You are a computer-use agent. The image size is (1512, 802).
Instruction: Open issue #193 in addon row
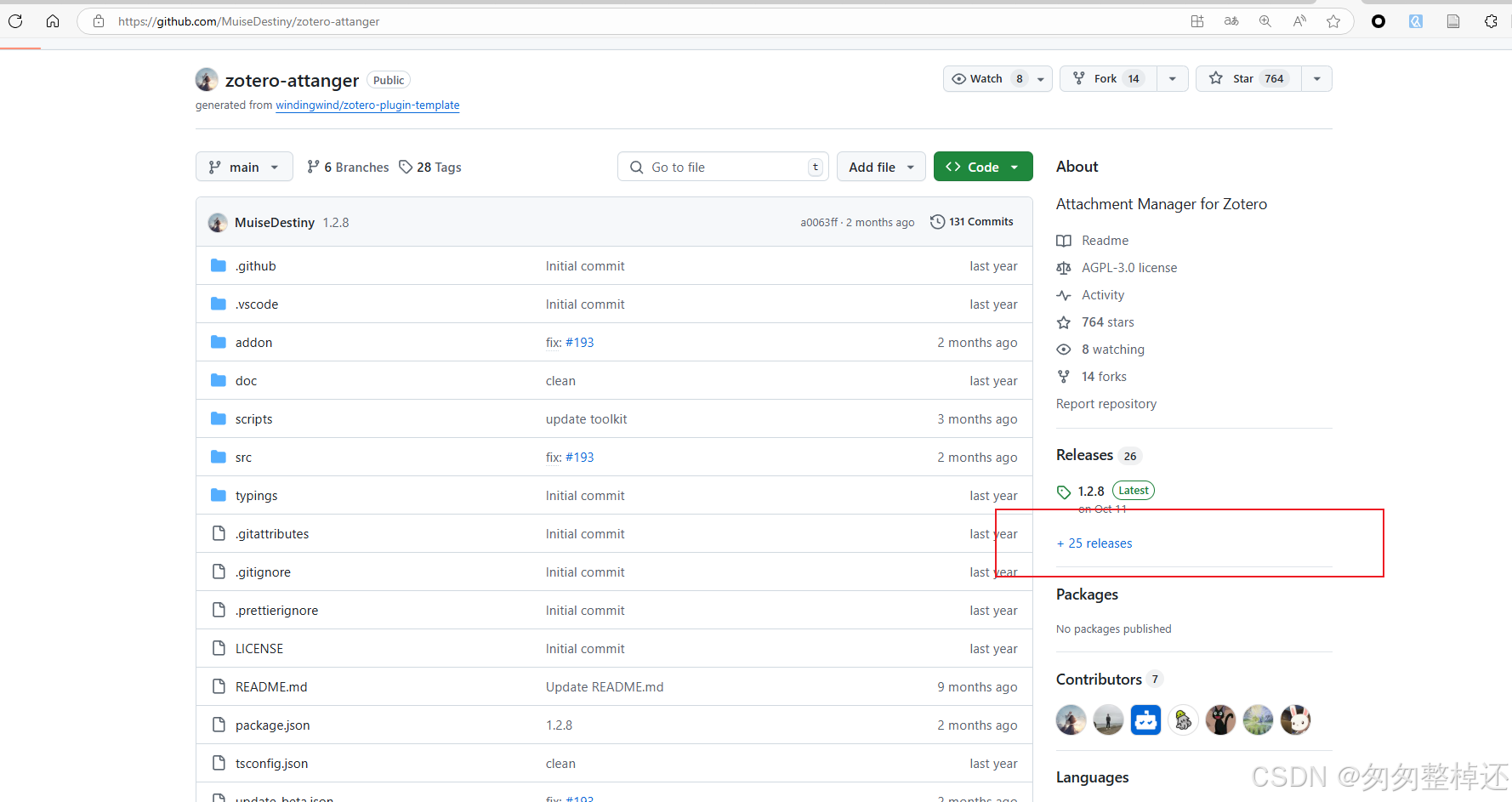580,343
